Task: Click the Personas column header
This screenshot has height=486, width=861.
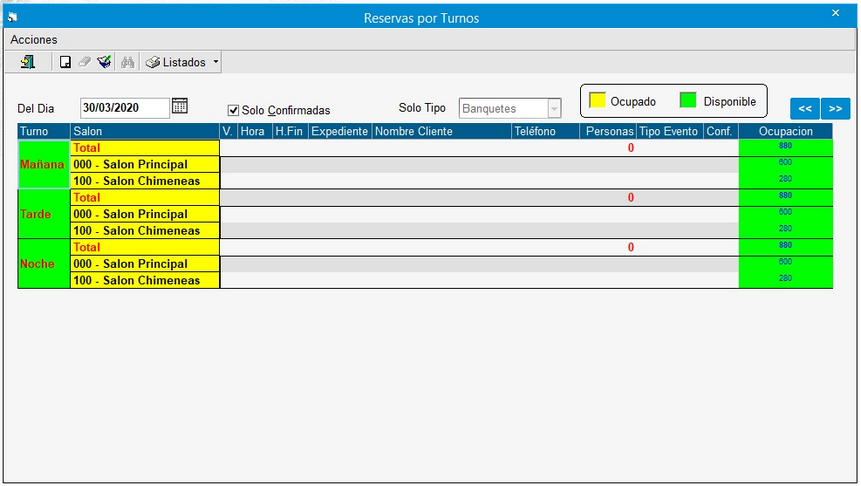Action: (x=608, y=131)
